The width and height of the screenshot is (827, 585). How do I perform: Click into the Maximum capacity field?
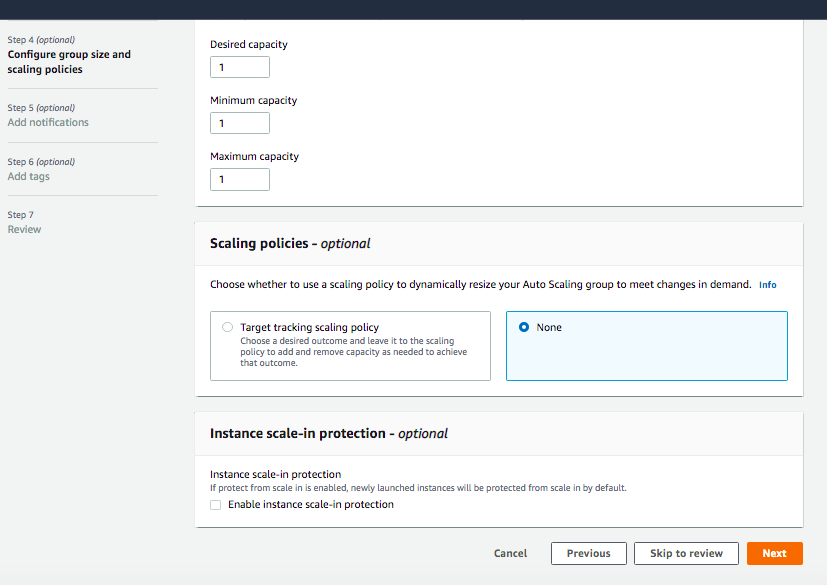(240, 179)
